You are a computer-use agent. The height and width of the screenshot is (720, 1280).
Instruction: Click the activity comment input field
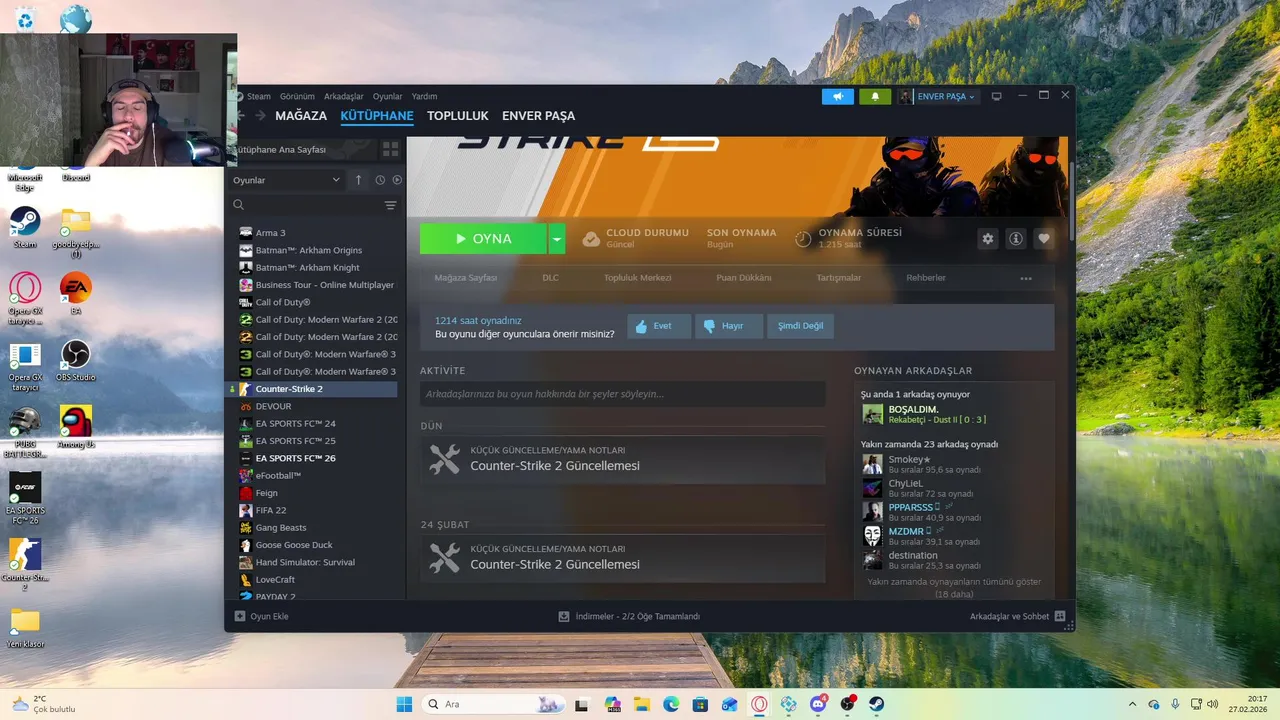(x=623, y=394)
